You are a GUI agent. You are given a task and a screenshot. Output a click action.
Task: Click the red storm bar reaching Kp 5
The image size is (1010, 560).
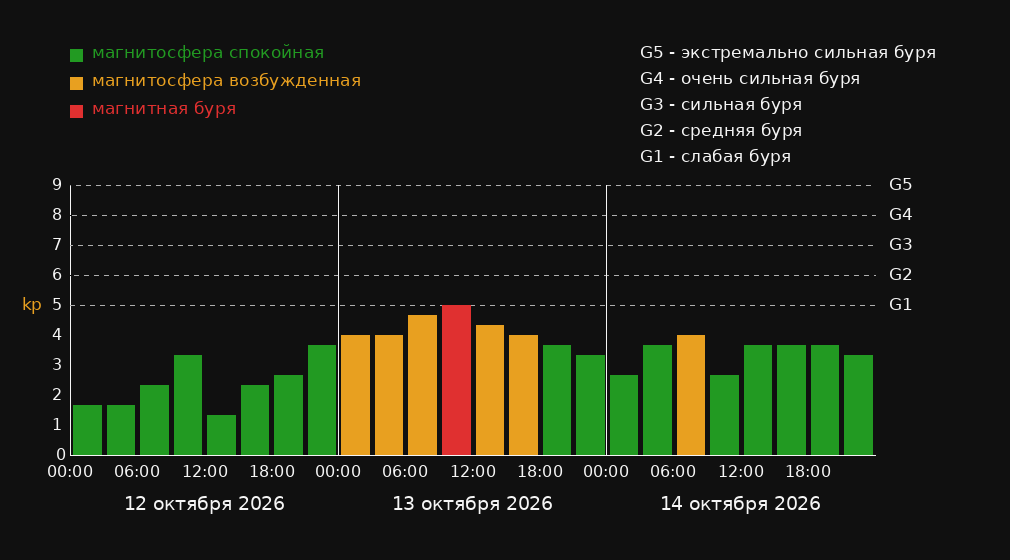[x=456, y=380]
